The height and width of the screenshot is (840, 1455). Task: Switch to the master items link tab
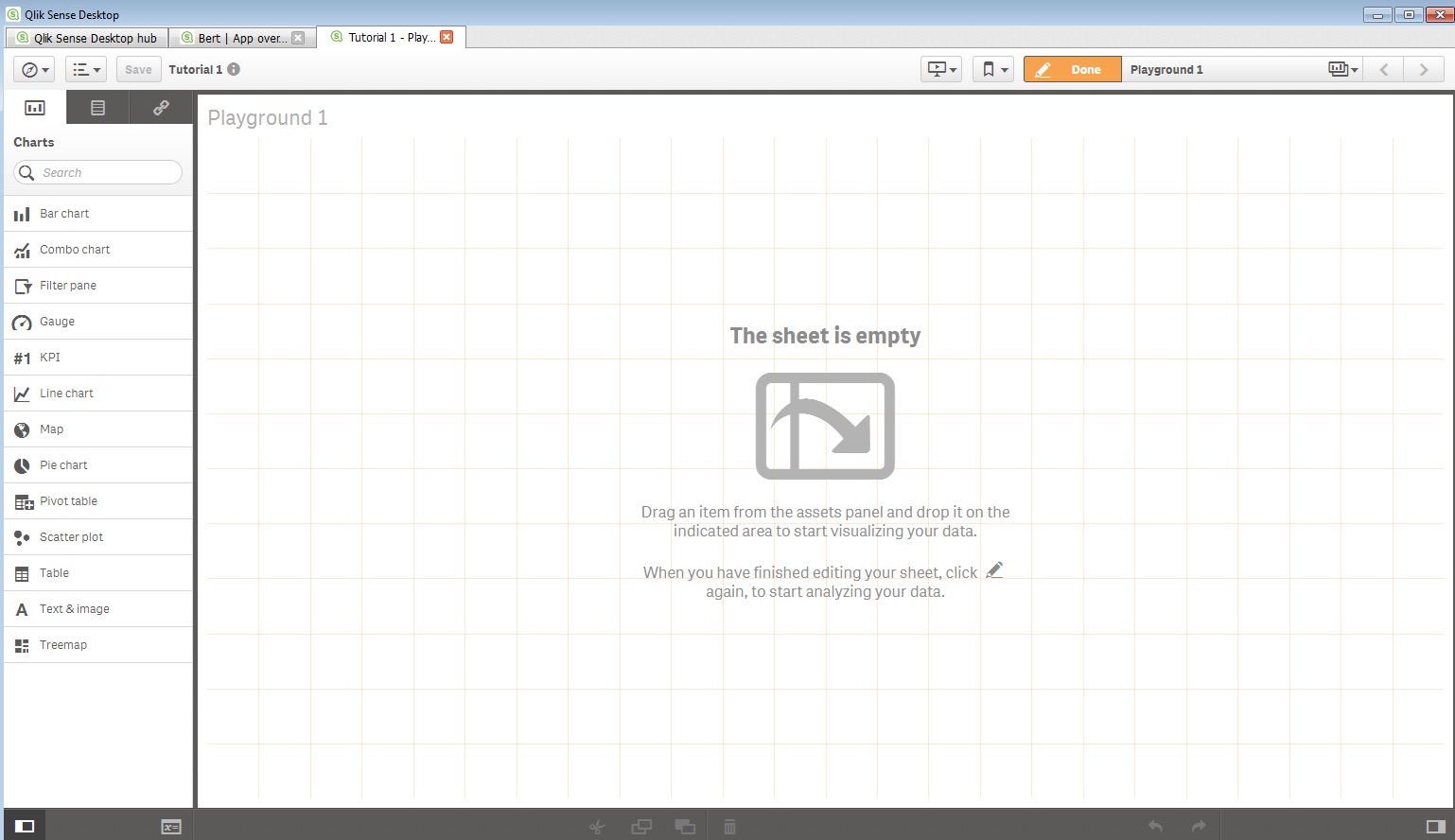161,108
